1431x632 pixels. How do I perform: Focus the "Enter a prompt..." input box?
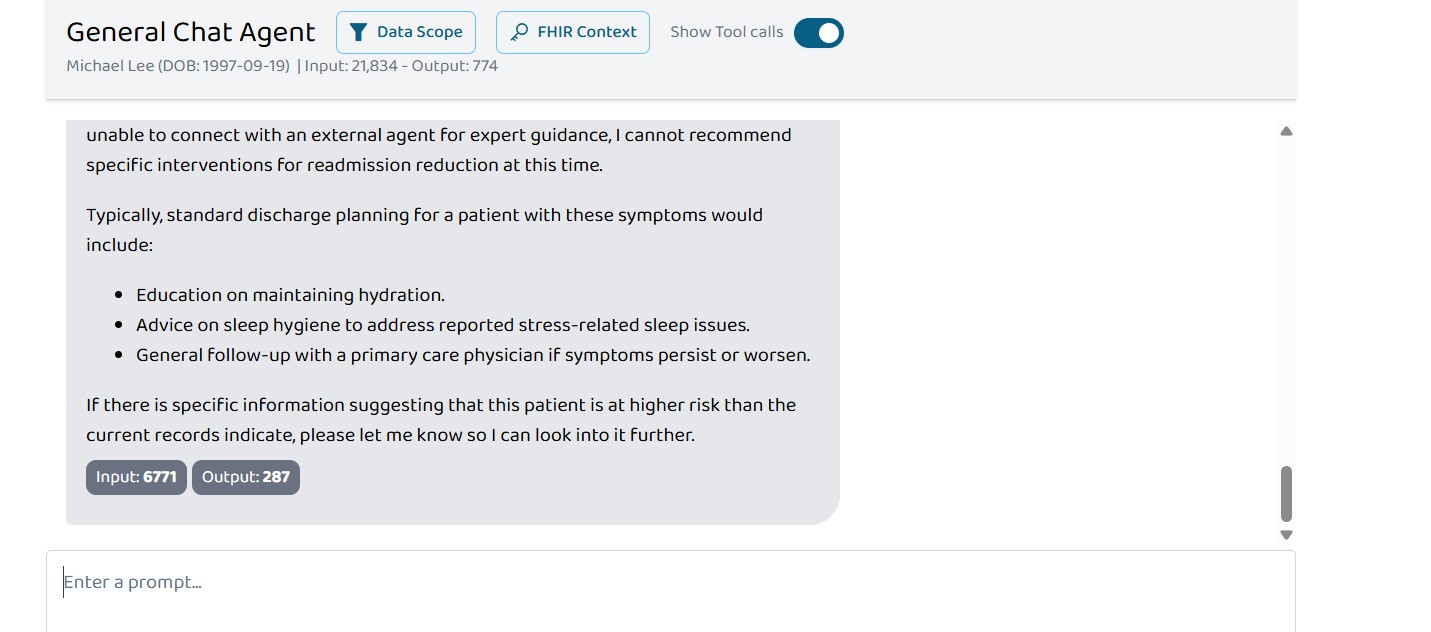tap(670, 590)
